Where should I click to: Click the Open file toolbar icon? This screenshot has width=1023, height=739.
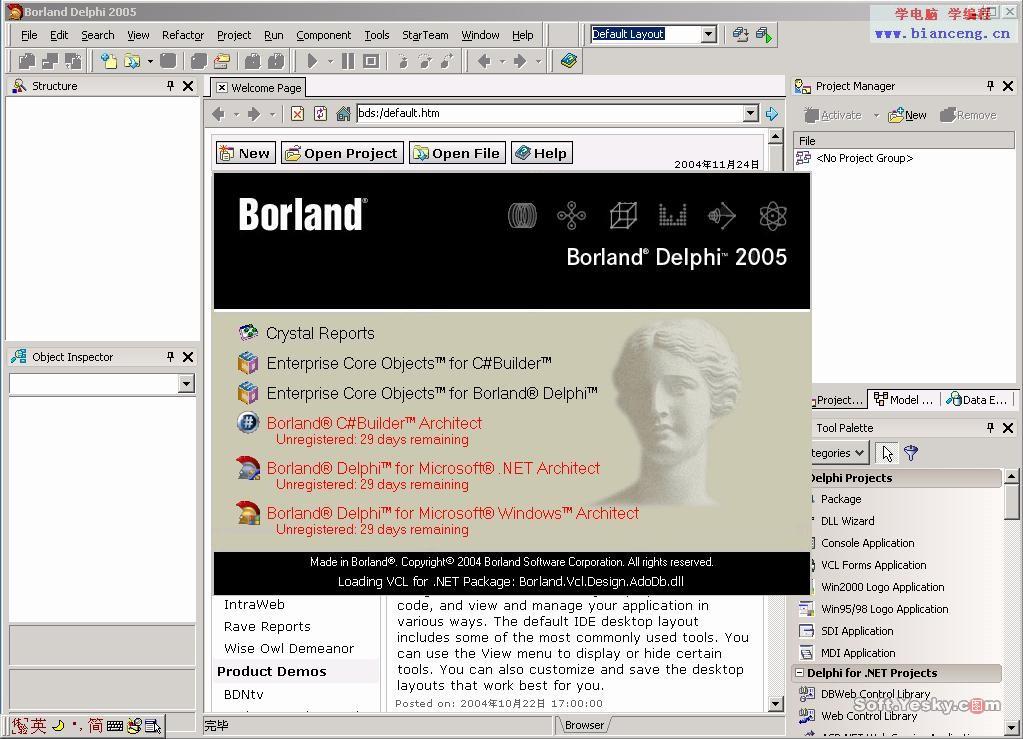pyautogui.click(x=132, y=61)
